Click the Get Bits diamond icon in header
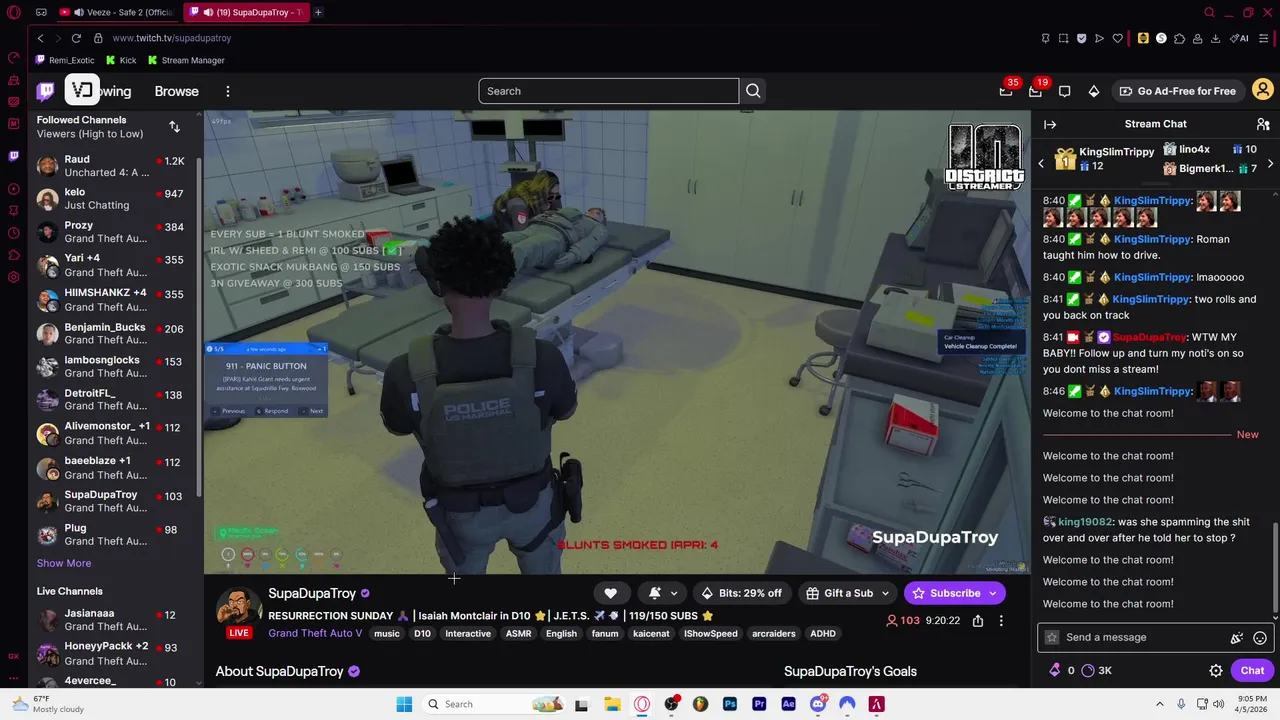Screen dimensions: 1280x720 (1094, 91)
